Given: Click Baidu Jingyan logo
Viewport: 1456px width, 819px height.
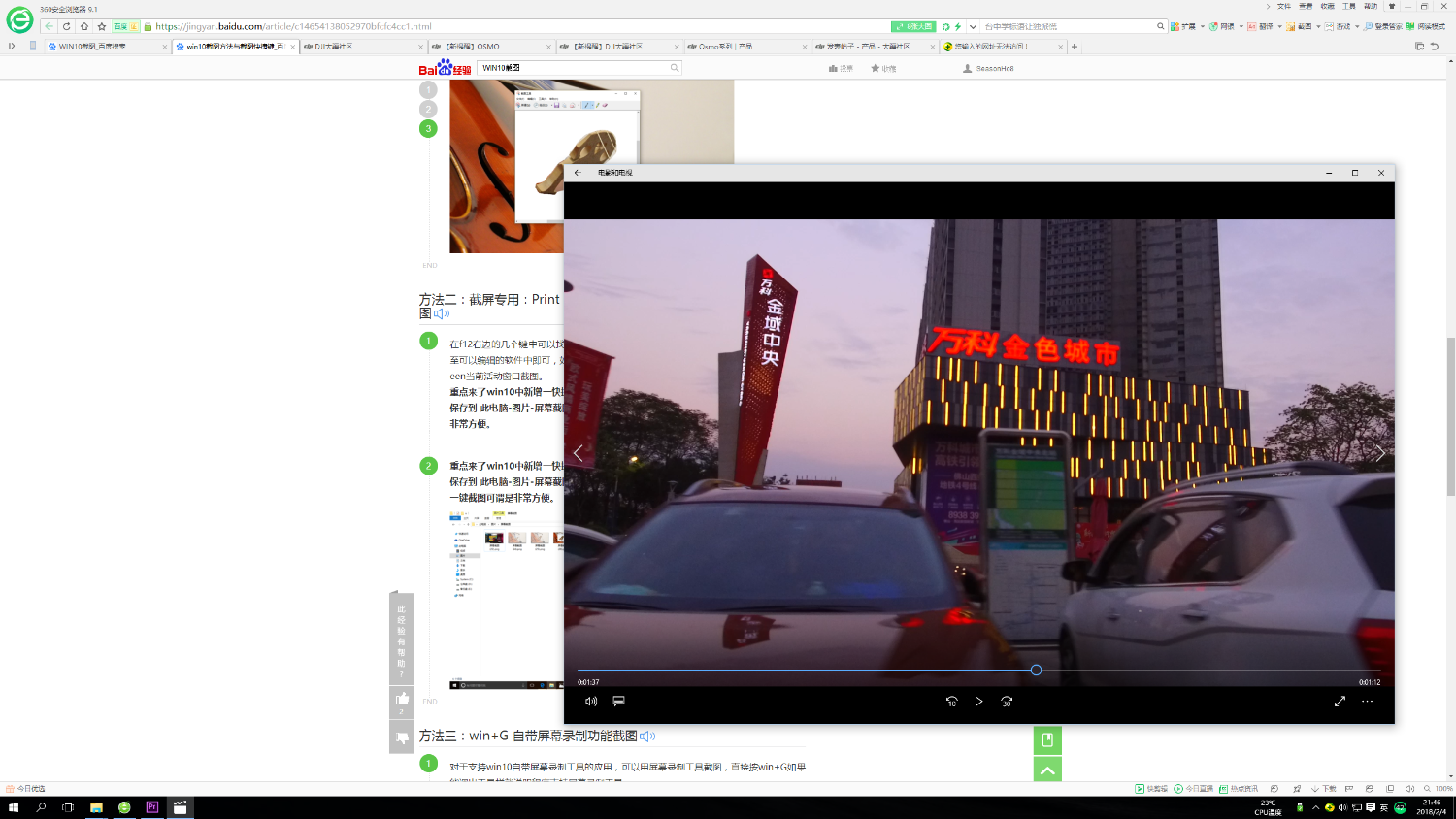Looking at the screenshot, I should coord(445,68).
